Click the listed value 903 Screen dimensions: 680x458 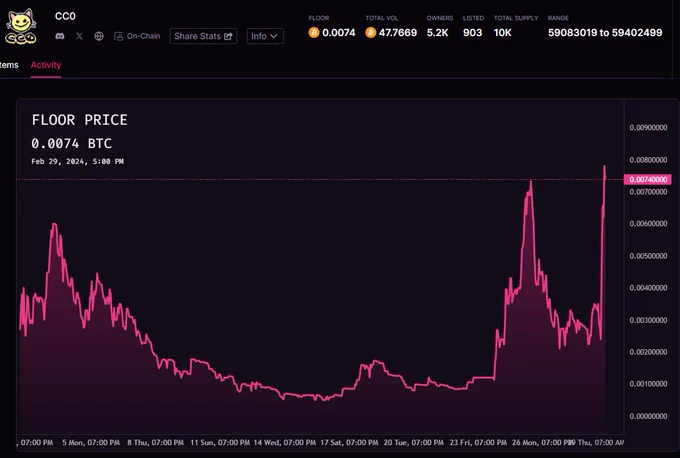pyautogui.click(x=472, y=33)
